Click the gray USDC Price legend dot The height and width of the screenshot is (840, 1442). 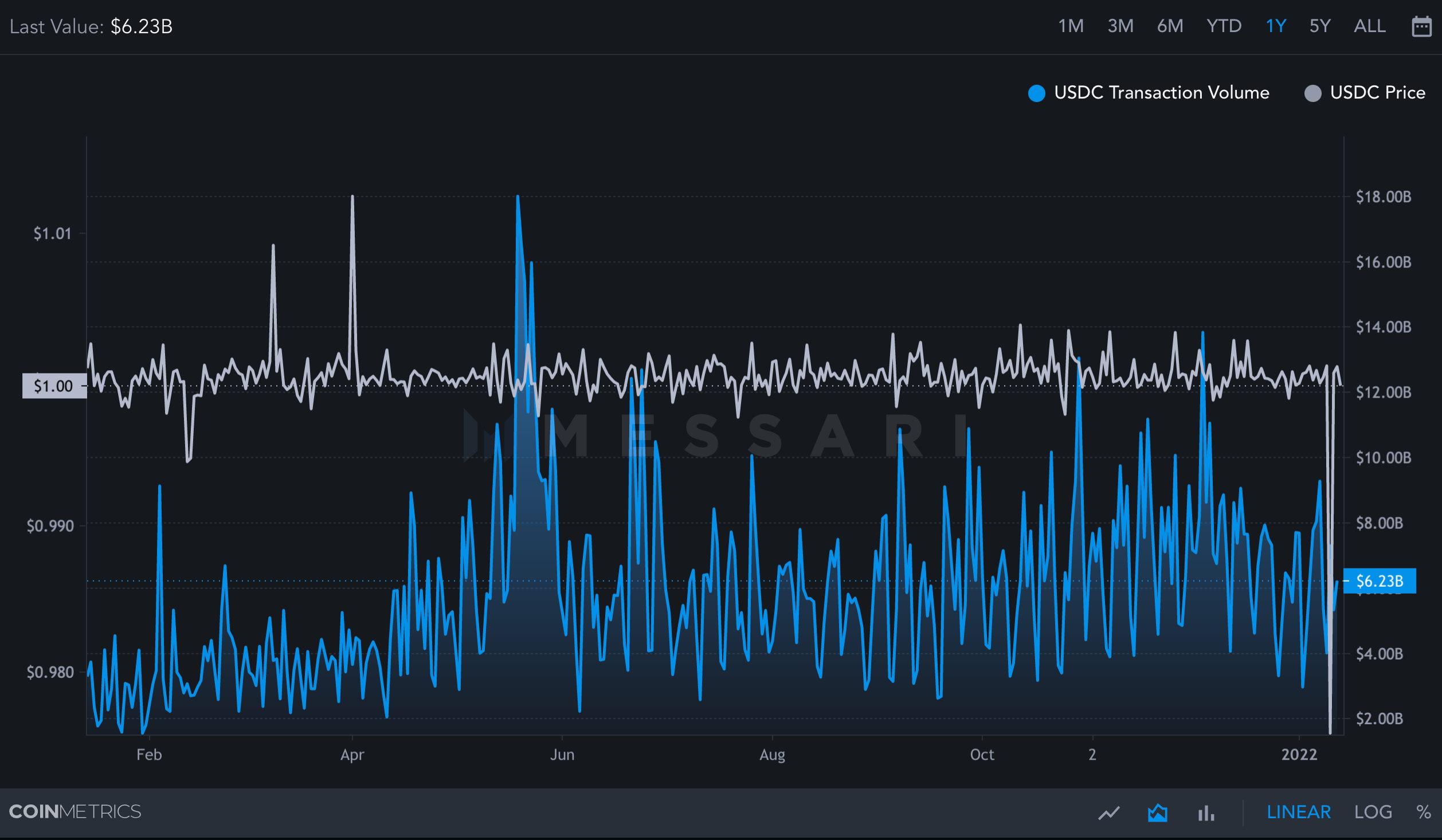[x=1312, y=93]
